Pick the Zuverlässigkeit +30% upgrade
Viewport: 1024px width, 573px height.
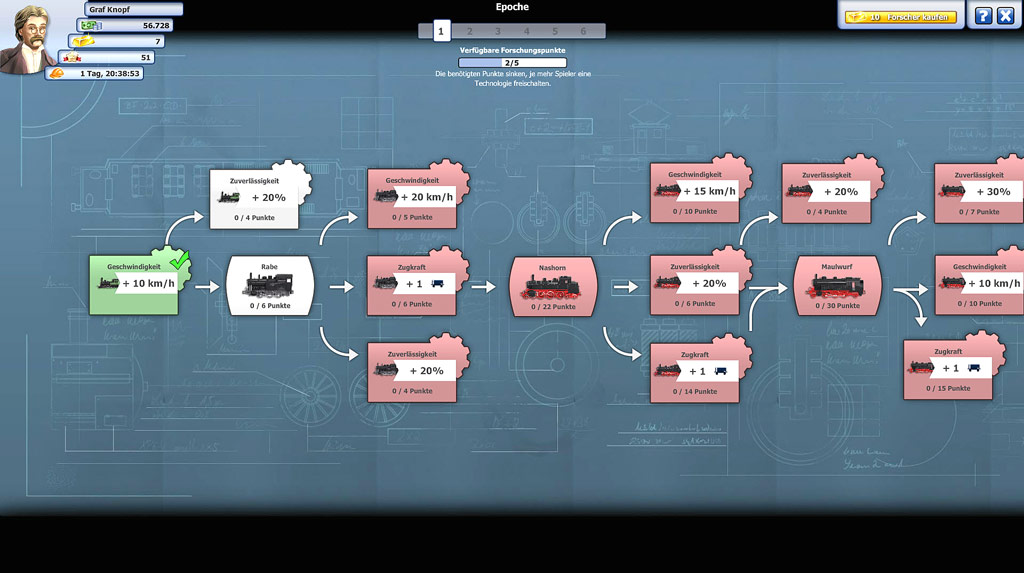977,192
